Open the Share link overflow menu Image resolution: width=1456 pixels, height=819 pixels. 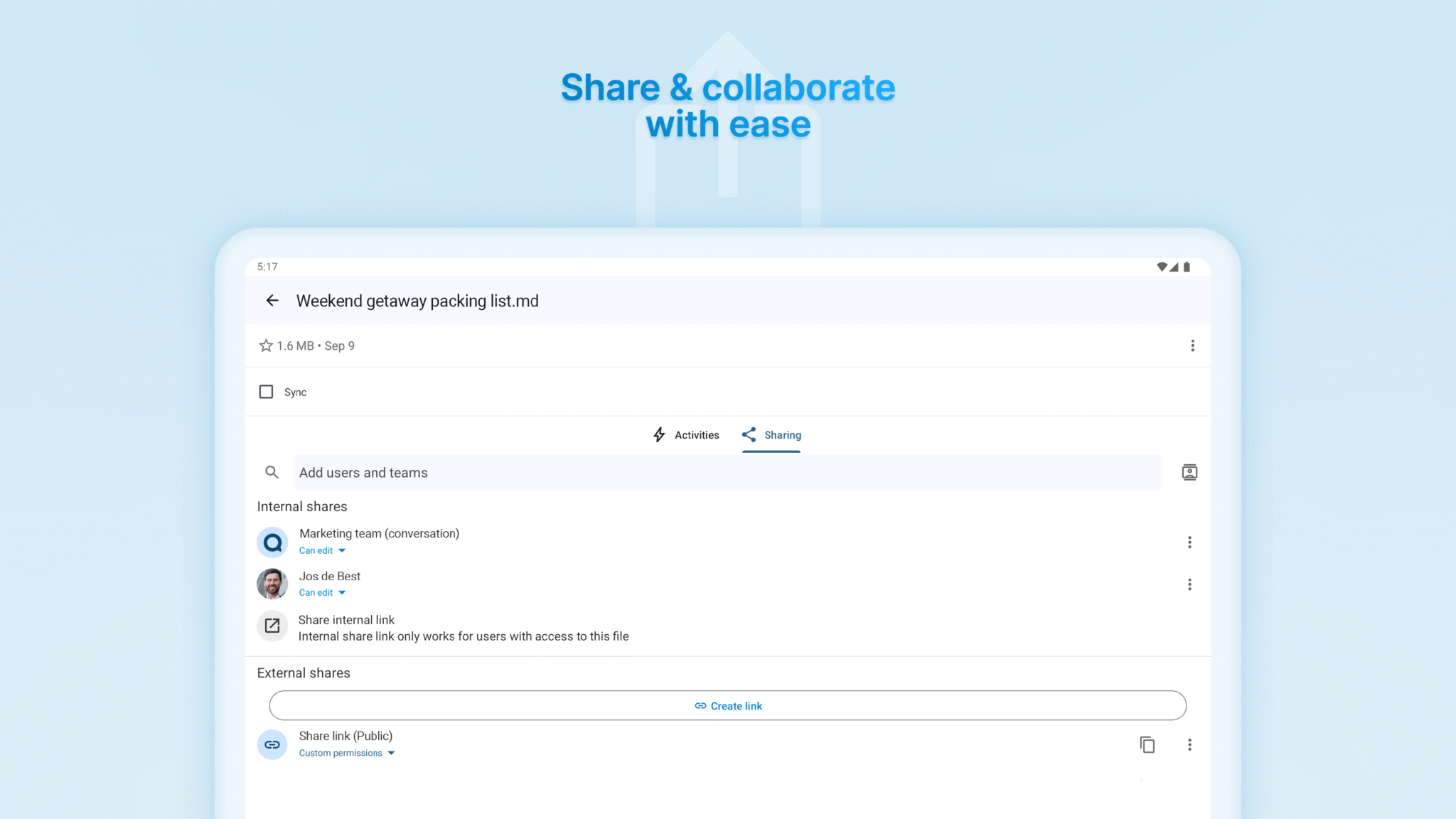1190,744
